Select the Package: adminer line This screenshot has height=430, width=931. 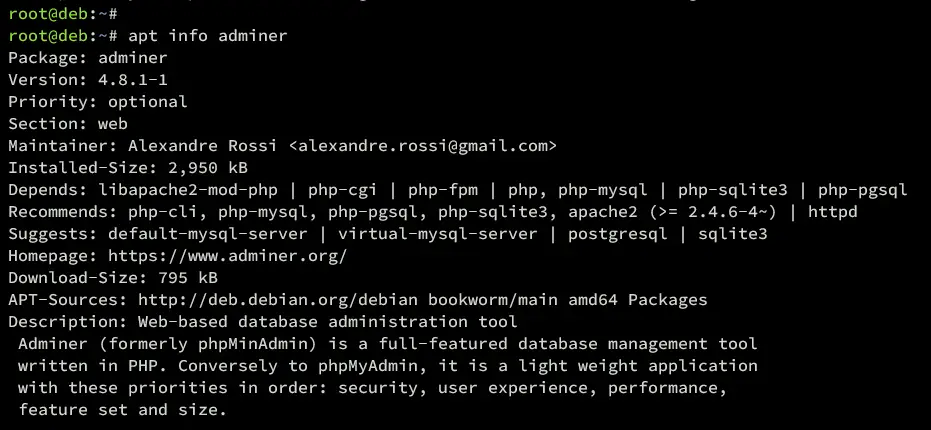coord(88,58)
